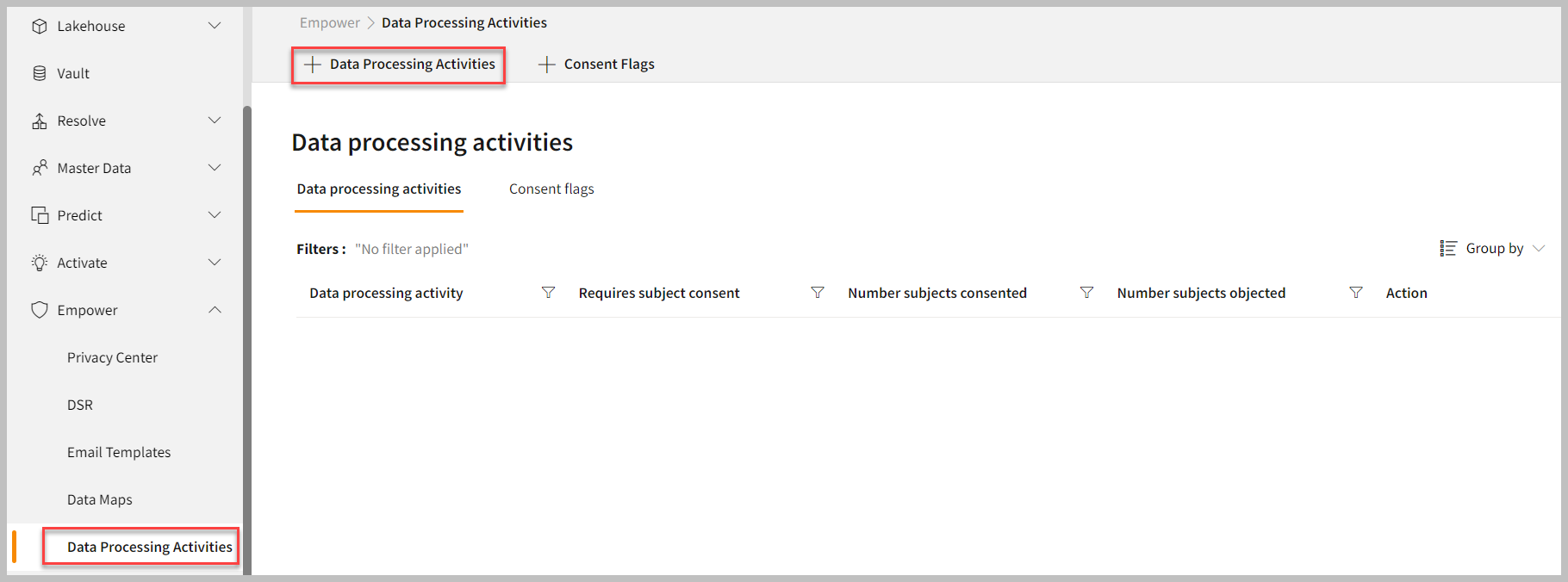Add a new Data Processing Activity
The height and width of the screenshot is (582, 1568).
400,65
